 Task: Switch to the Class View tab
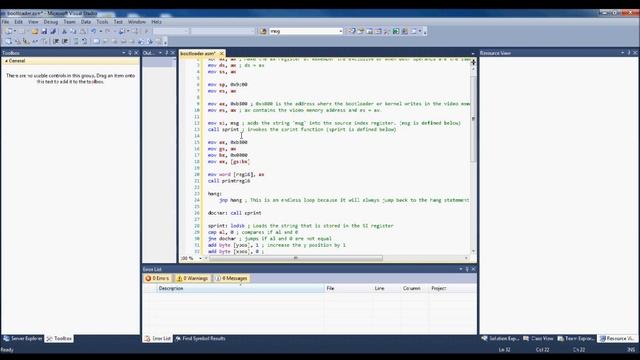[538, 338]
